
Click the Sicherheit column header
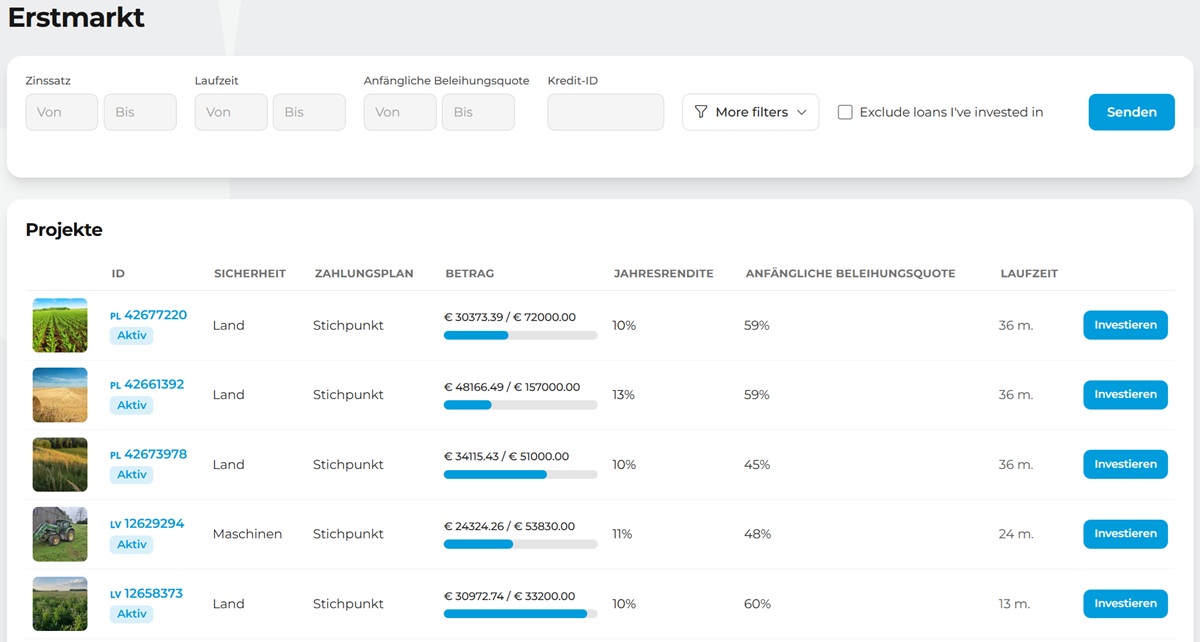coord(250,273)
